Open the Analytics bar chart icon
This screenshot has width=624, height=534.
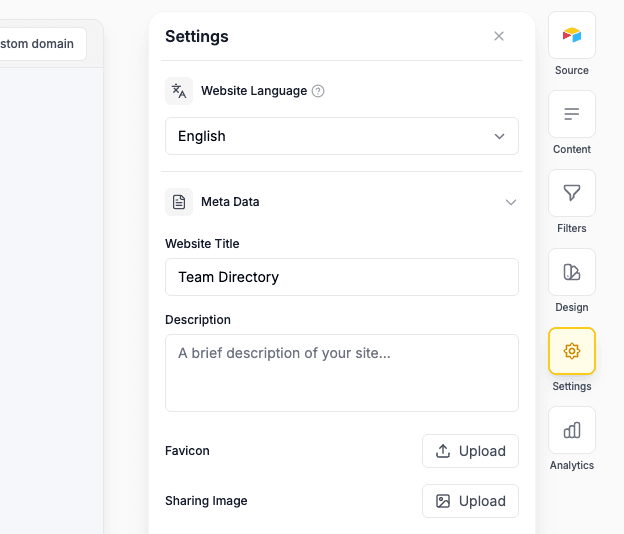(x=571, y=430)
